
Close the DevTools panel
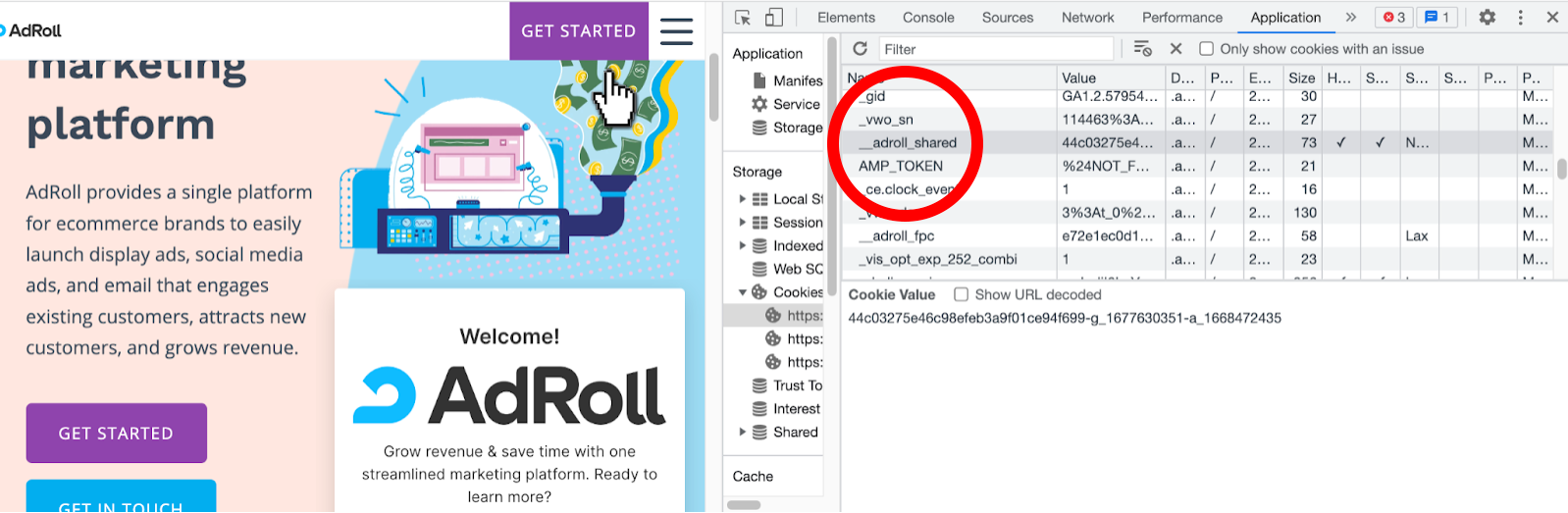(x=1552, y=17)
